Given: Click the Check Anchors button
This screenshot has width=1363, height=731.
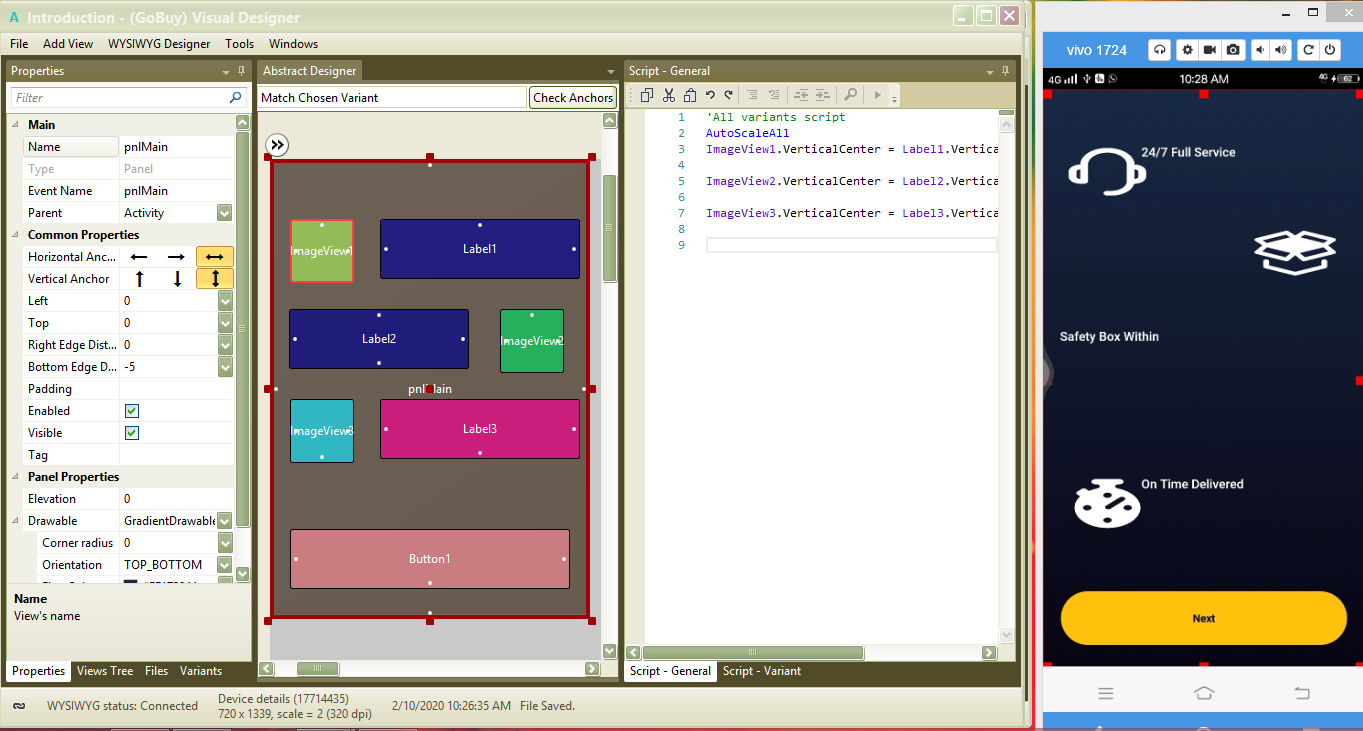Looking at the screenshot, I should pos(573,98).
